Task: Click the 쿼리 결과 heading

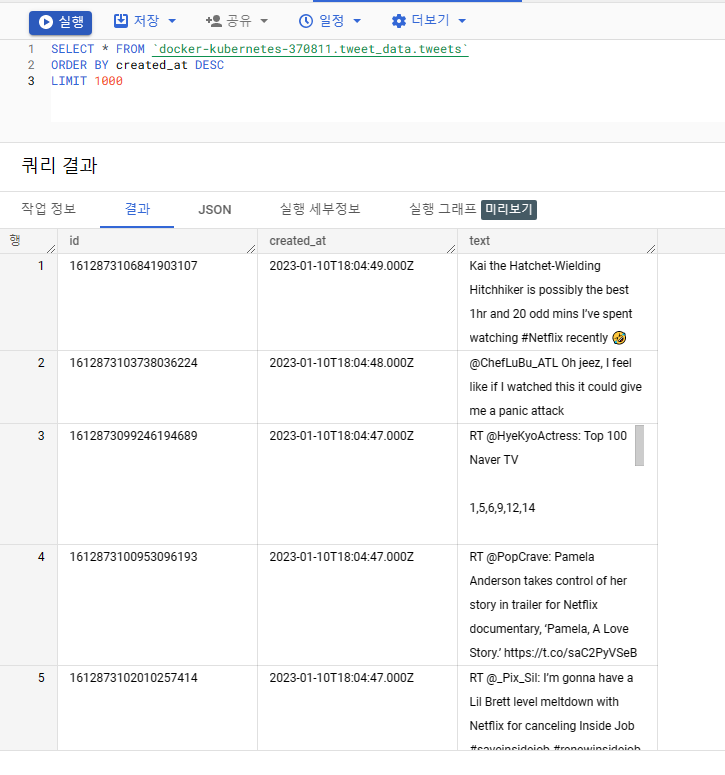Action: click(x=59, y=166)
